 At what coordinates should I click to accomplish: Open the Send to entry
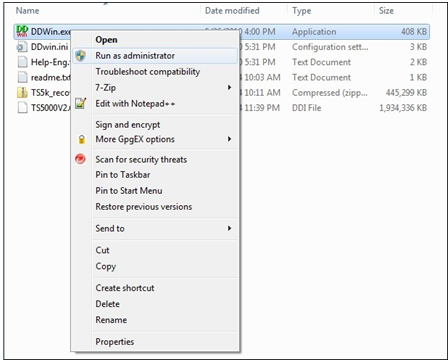coord(155,228)
